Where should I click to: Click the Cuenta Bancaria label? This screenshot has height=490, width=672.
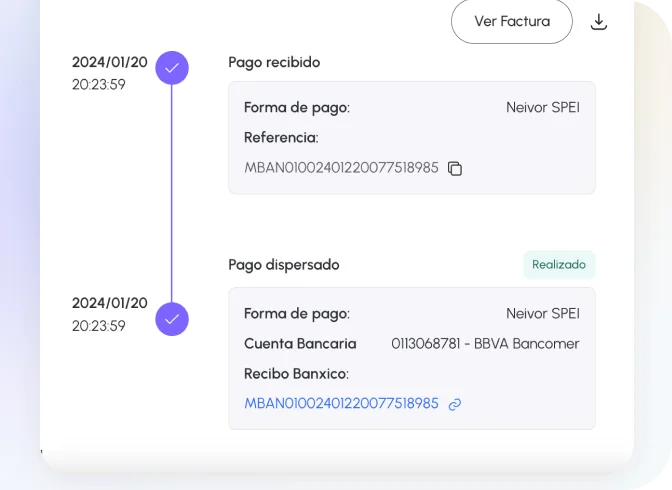300,343
